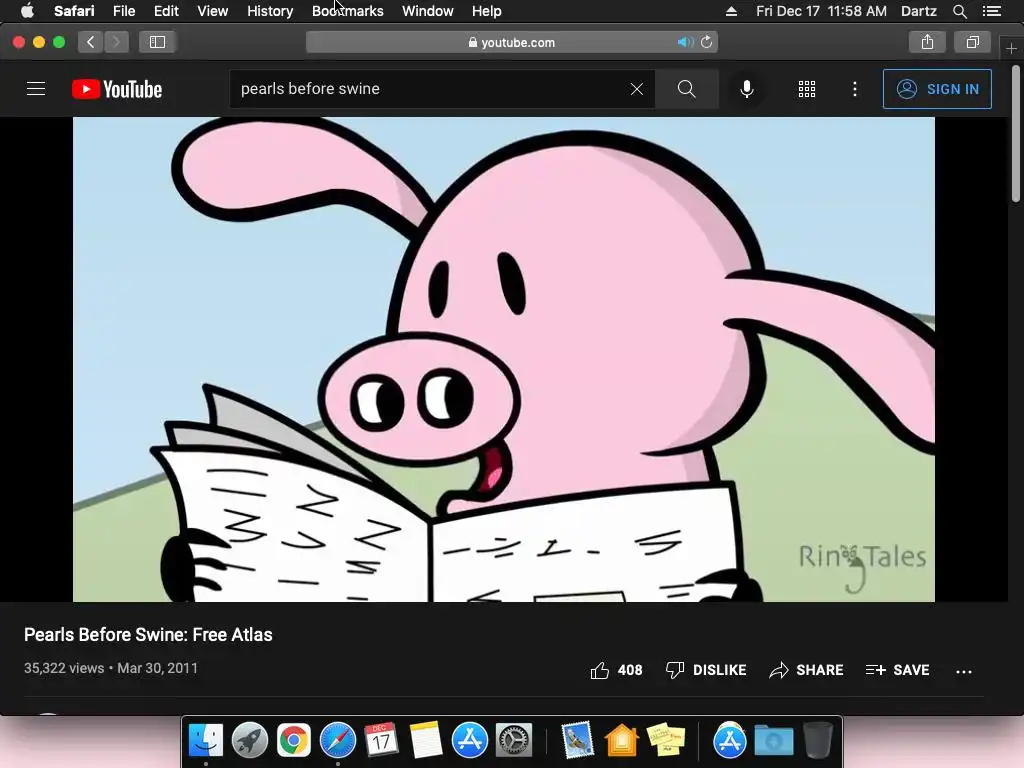Click the eject icon in the menu bar
This screenshot has width=1024, height=768.
pos(731,11)
